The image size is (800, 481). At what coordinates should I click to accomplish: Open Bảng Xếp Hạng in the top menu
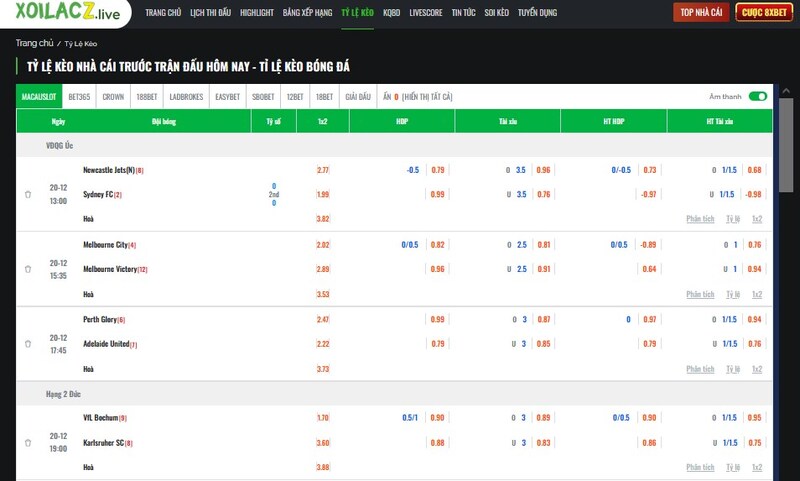306,13
